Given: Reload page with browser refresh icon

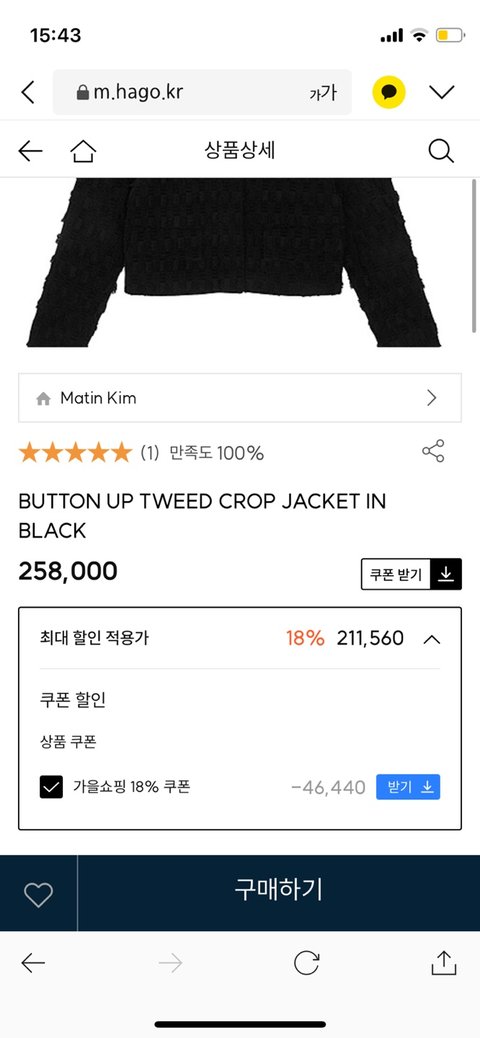Looking at the screenshot, I should click(307, 963).
